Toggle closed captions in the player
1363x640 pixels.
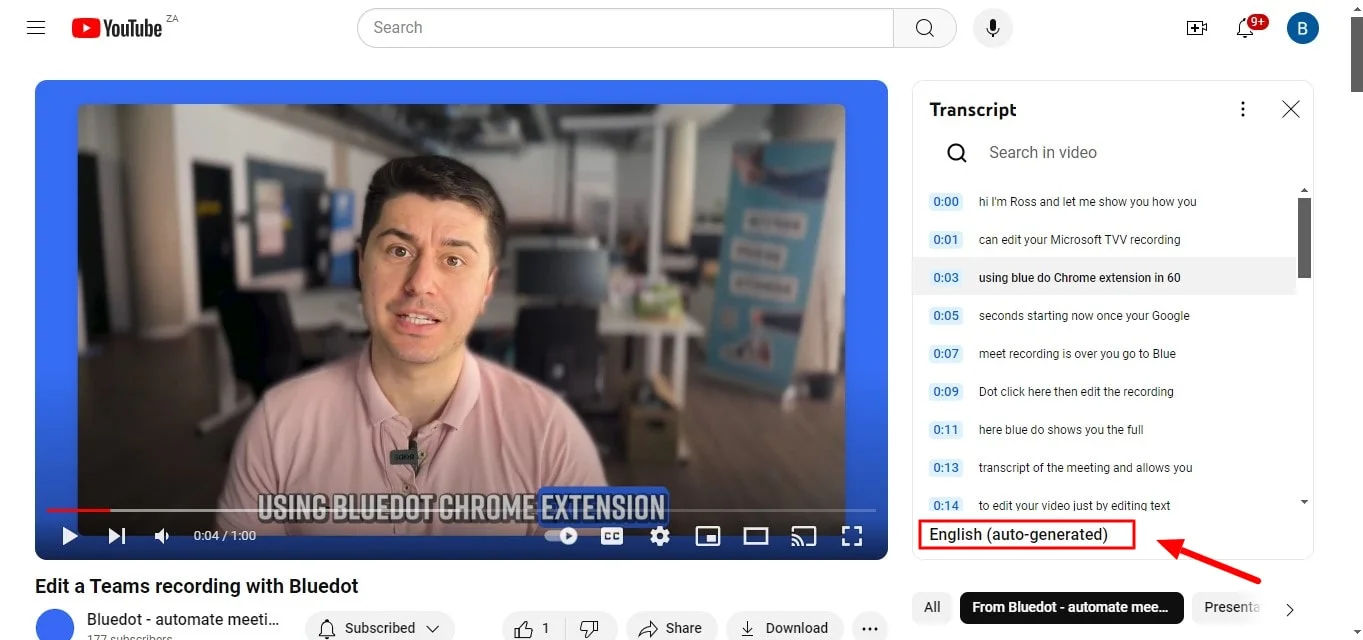point(611,535)
